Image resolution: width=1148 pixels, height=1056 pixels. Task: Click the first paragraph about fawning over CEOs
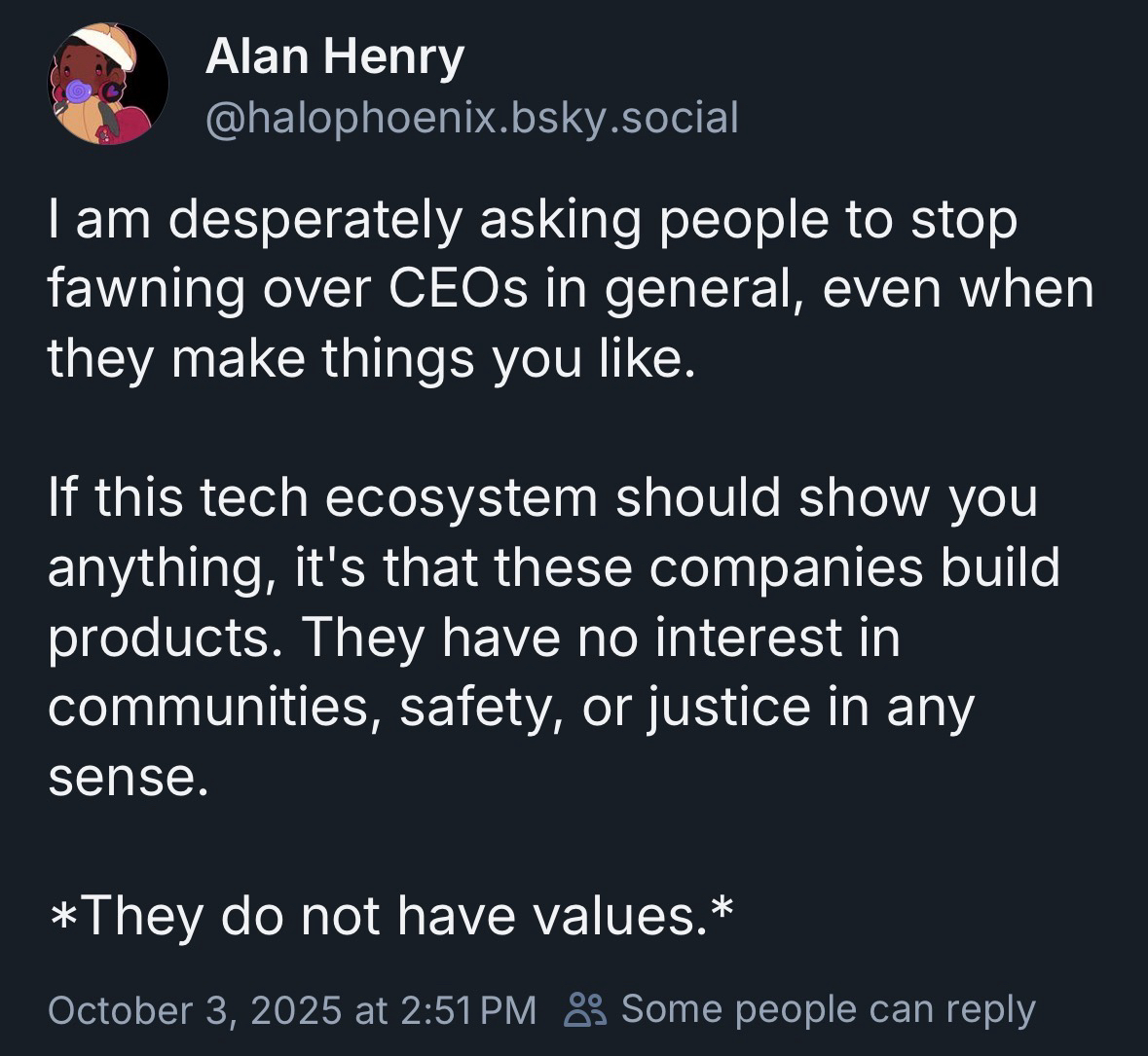click(x=570, y=289)
